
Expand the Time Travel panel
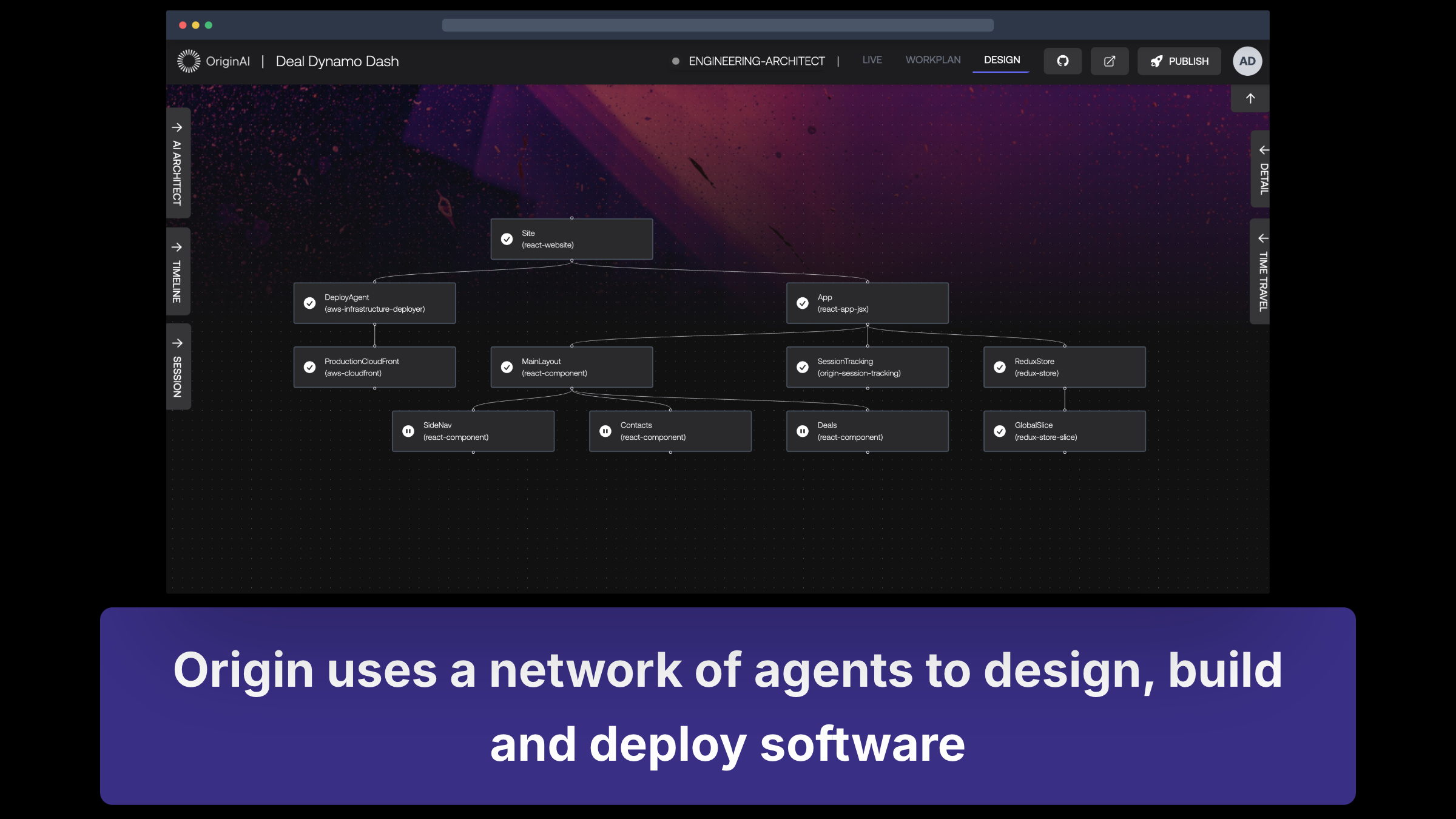click(1261, 272)
